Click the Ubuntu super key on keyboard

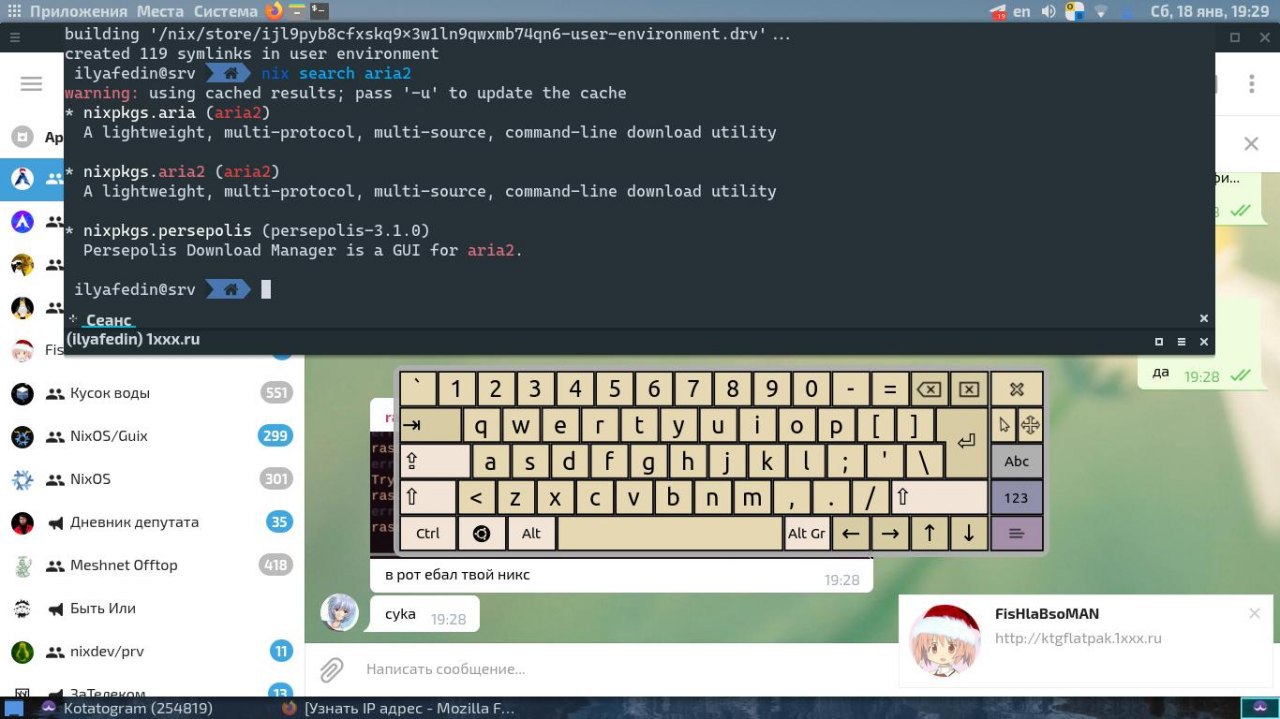[x=481, y=533]
